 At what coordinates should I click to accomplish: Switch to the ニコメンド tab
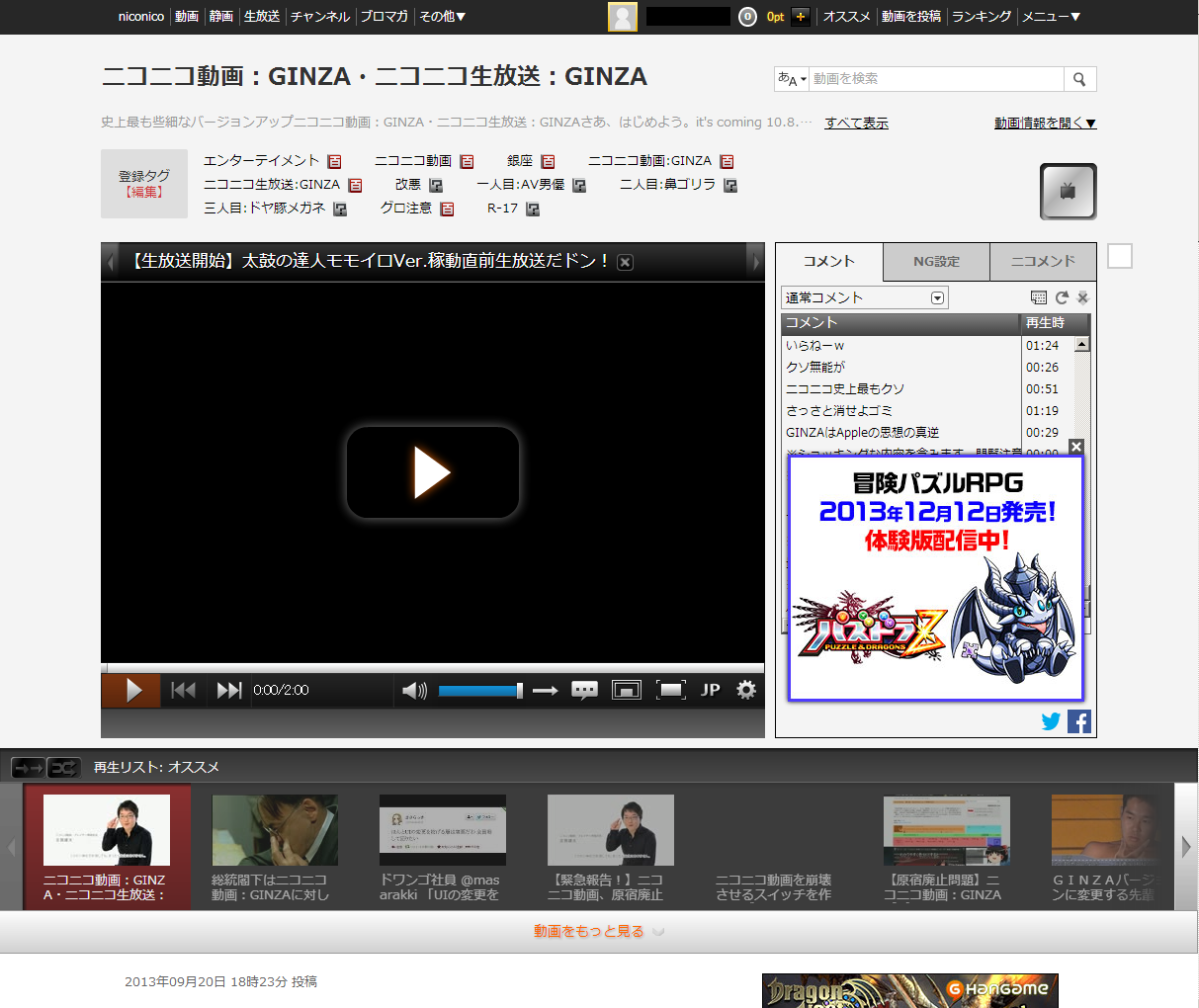(1043, 261)
